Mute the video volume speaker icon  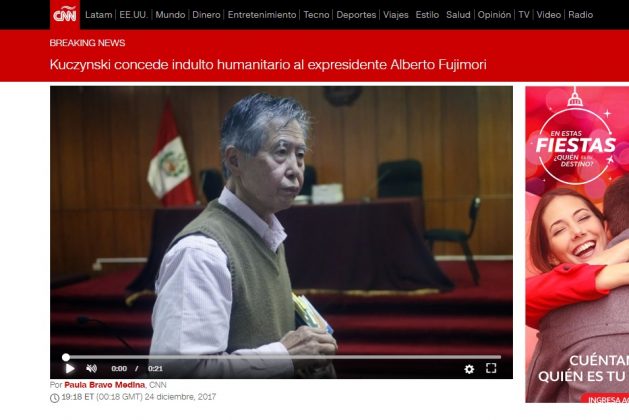click(92, 368)
